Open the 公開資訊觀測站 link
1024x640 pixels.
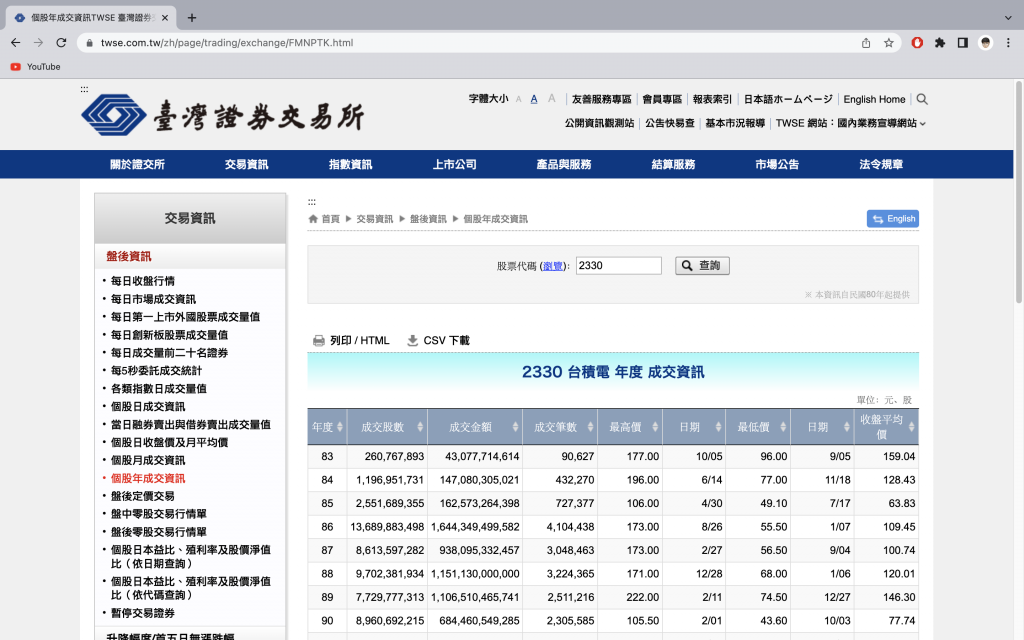pyautogui.click(x=600, y=123)
